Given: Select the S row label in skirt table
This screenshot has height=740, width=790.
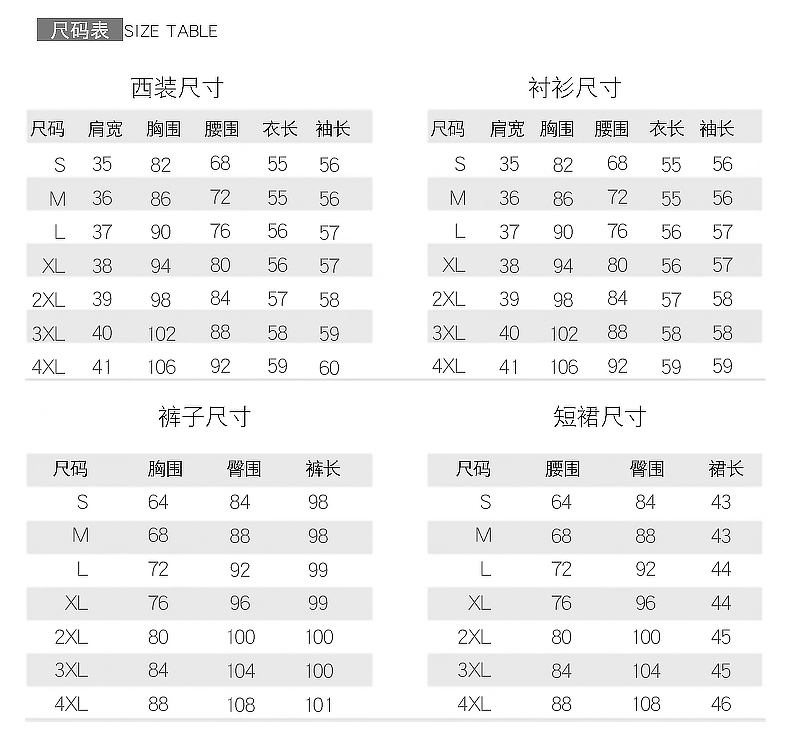Looking at the screenshot, I should 485,502.
